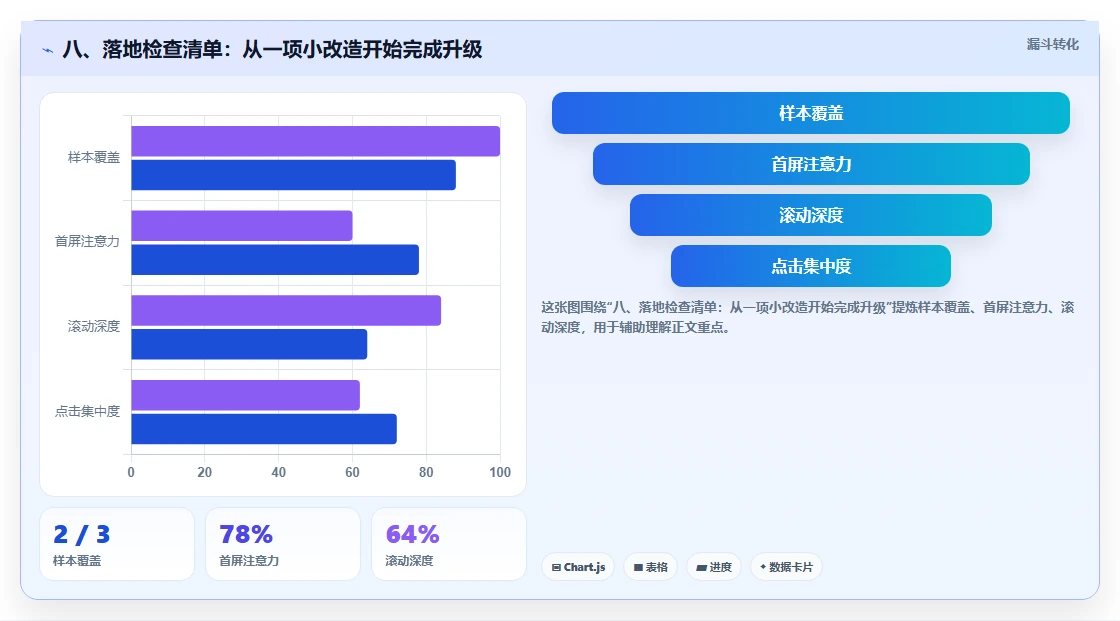
Task: Select the 样本覆盖 funnel stage
Action: 811,113
